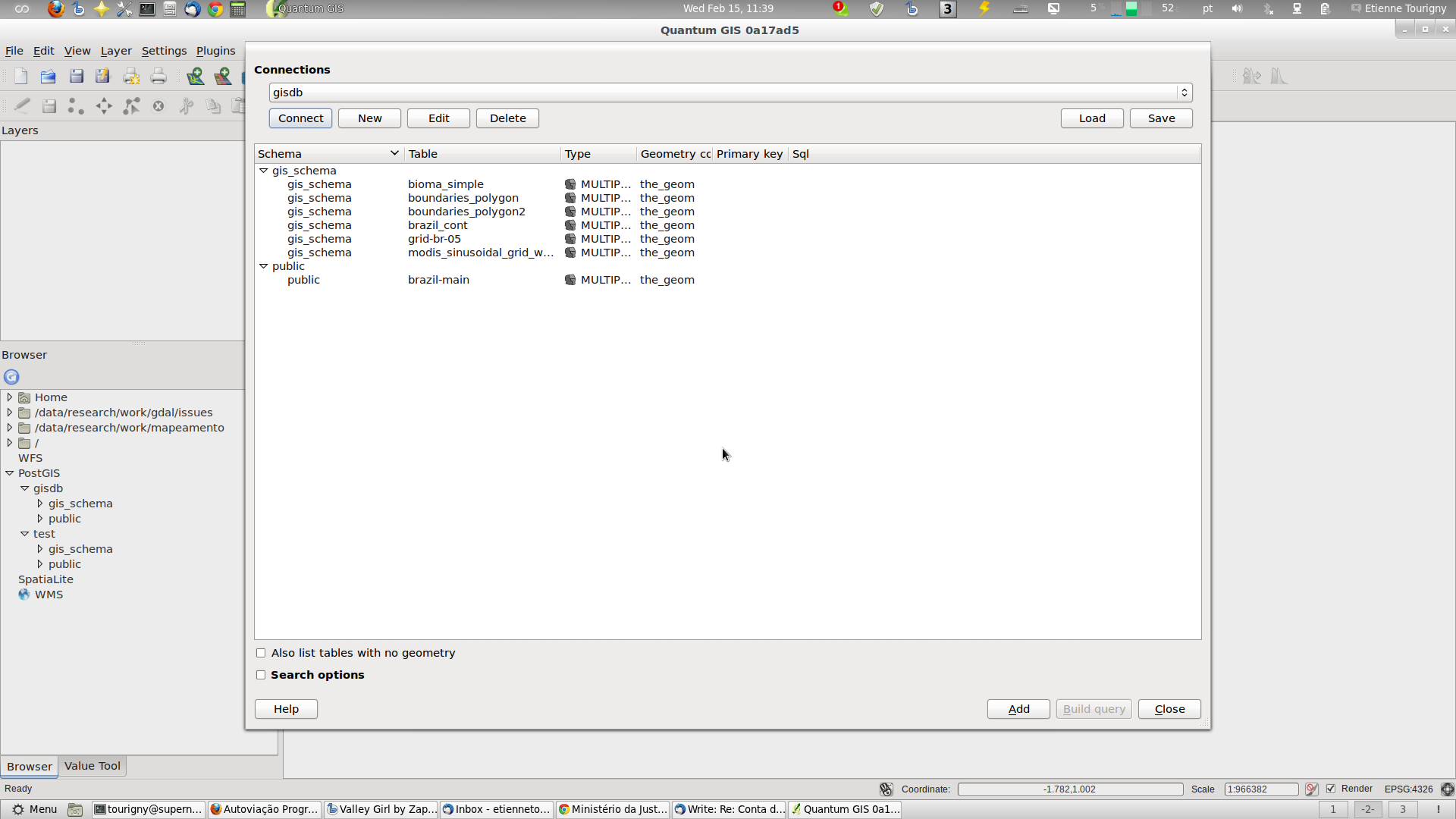This screenshot has width=1456, height=819.
Task: Expand the Home folder in Browser
Action: point(10,397)
